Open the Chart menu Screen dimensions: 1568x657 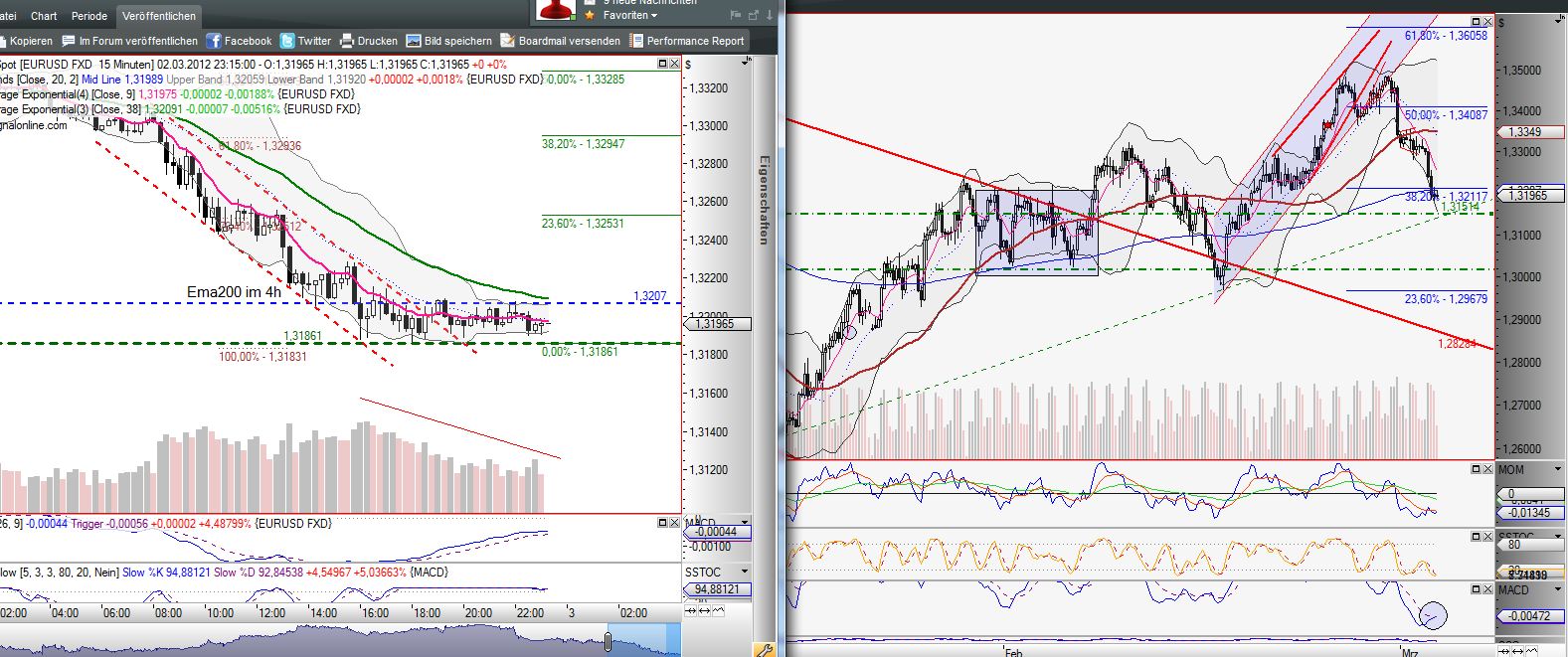coord(44,16)
